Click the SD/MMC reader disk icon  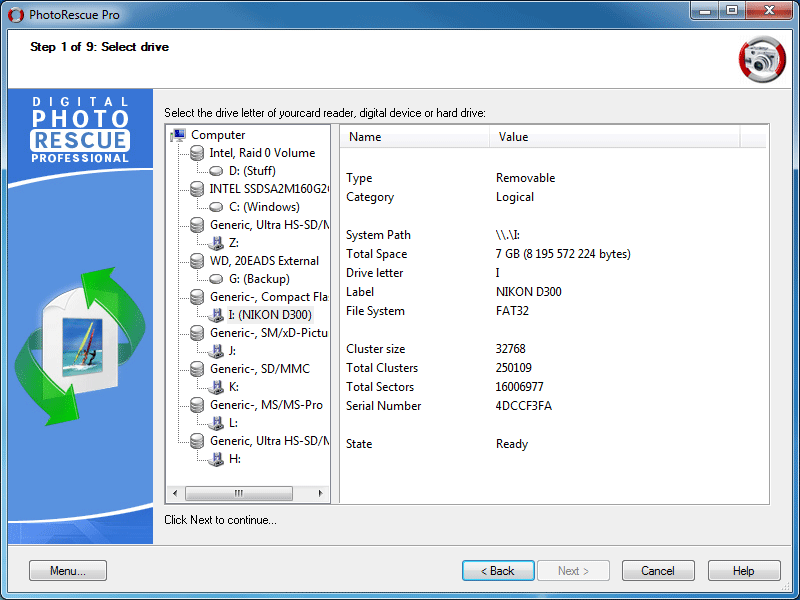click(197, 369)
